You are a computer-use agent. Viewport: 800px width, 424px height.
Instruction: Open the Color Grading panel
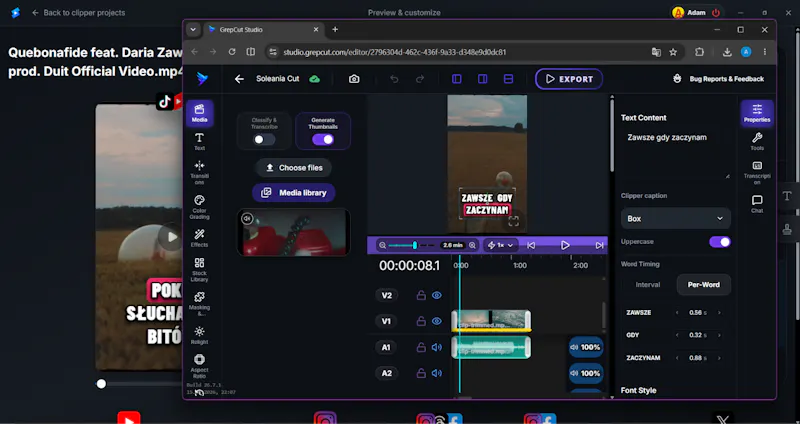(x=199, y=207)
